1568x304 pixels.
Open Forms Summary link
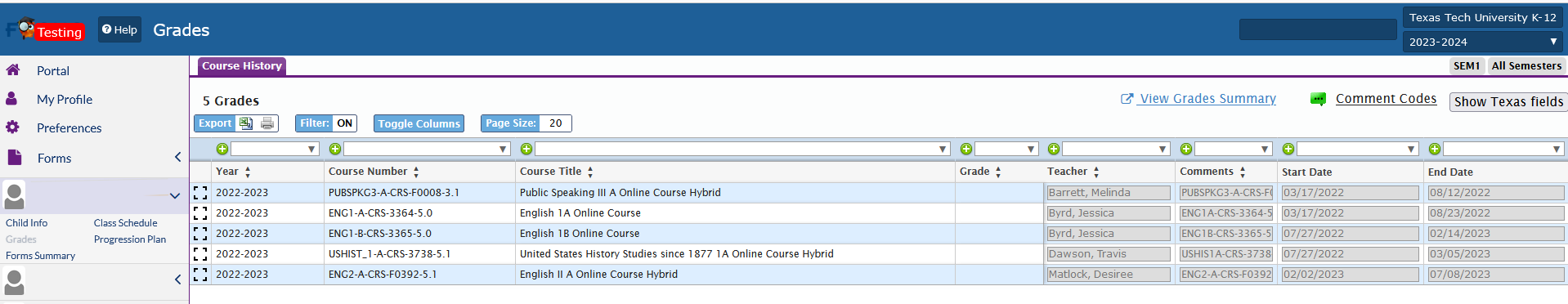pyautogui.click(x=40, y=256)
